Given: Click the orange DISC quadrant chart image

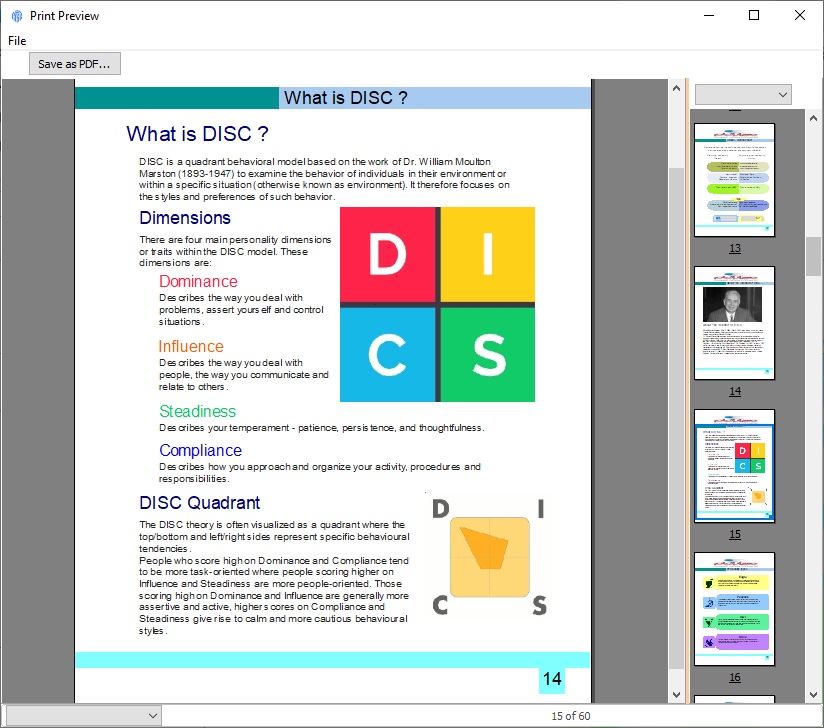Looking at the screenshot, I should tap(489, 557).
